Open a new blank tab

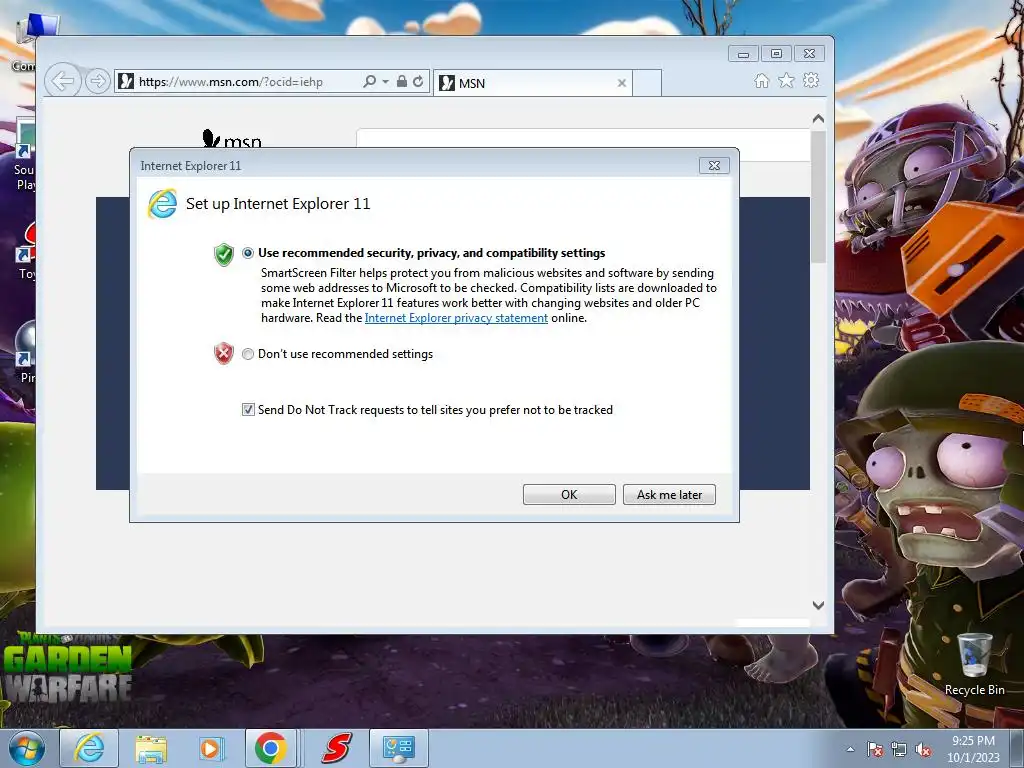coord(647,83)
